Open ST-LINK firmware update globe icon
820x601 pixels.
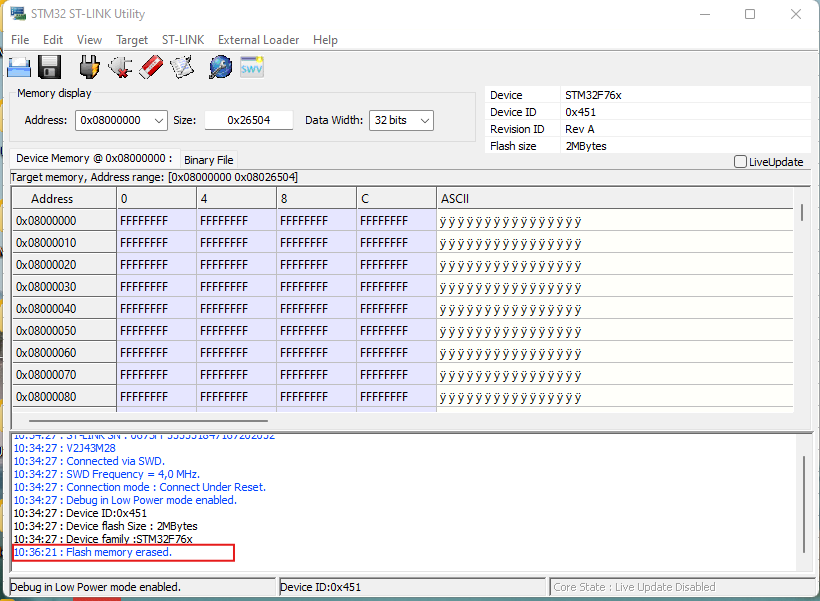click(220, 68)
